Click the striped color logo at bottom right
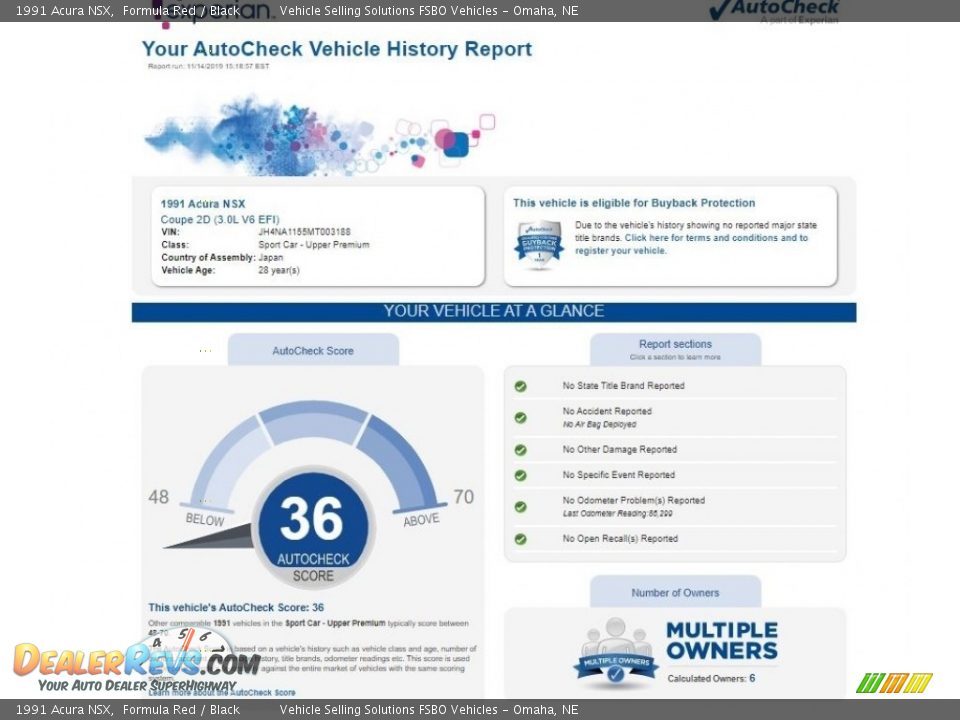 point(894,683)
